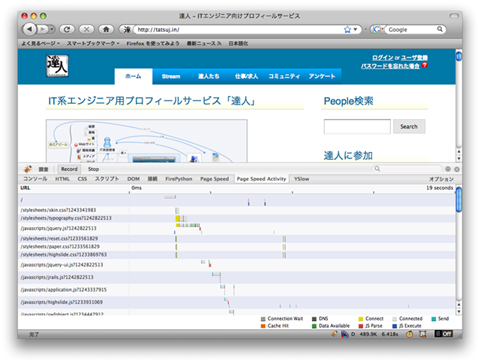This screenshot has width=480, height=363.
Task: Open the mind-map diagram image
Action: tap(147, 141)
